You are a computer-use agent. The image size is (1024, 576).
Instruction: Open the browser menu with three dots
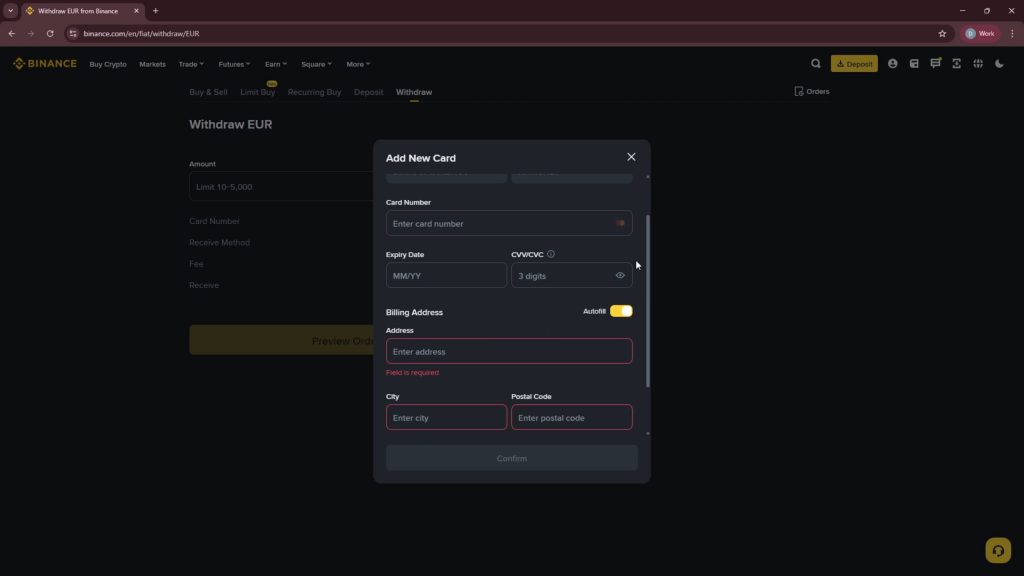1012,33
